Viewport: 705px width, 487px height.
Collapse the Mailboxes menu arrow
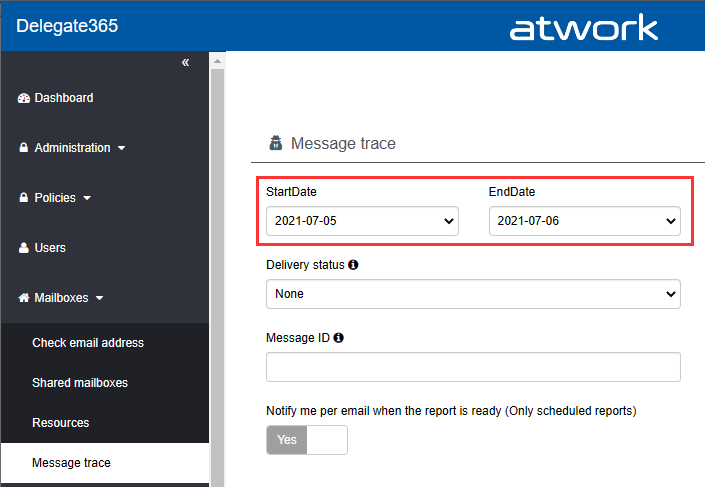pos(100,298)
